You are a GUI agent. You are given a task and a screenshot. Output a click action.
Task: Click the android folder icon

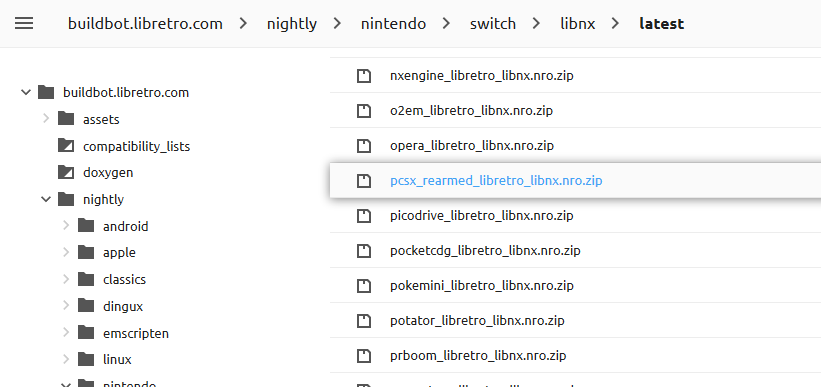click(86, 226)
